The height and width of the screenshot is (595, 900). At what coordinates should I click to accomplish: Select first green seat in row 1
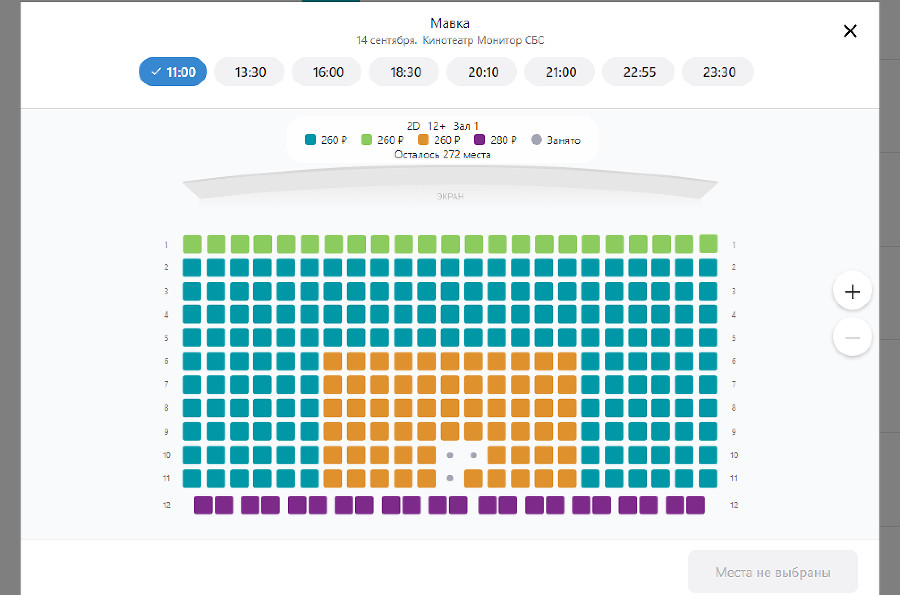coord(192,244)
